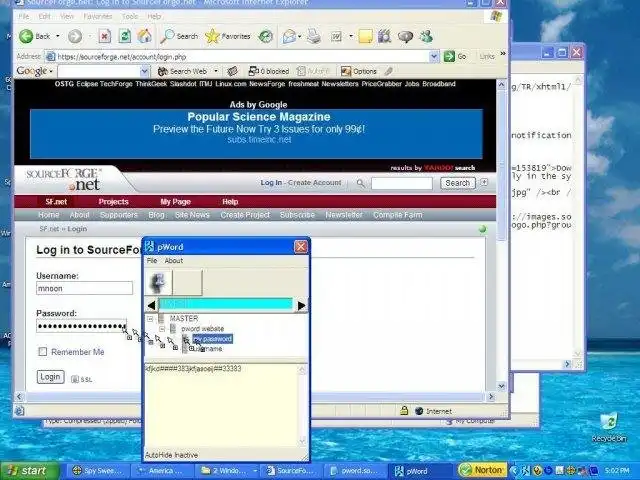Click the magnifier icon next to SourceForge search
Image resolution: width=640 pixels, height=480 pixels.
[360, 183]
